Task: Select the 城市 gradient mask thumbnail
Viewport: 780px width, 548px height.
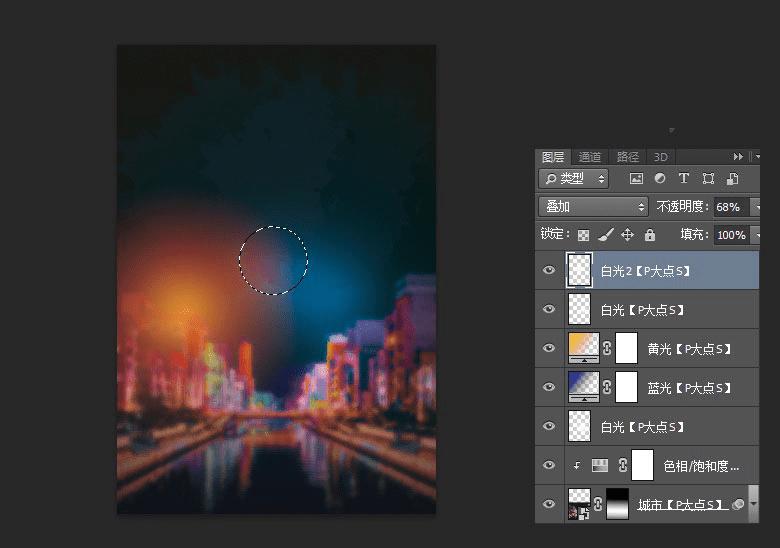Action: pyautogui.click(x=617, y=504)
